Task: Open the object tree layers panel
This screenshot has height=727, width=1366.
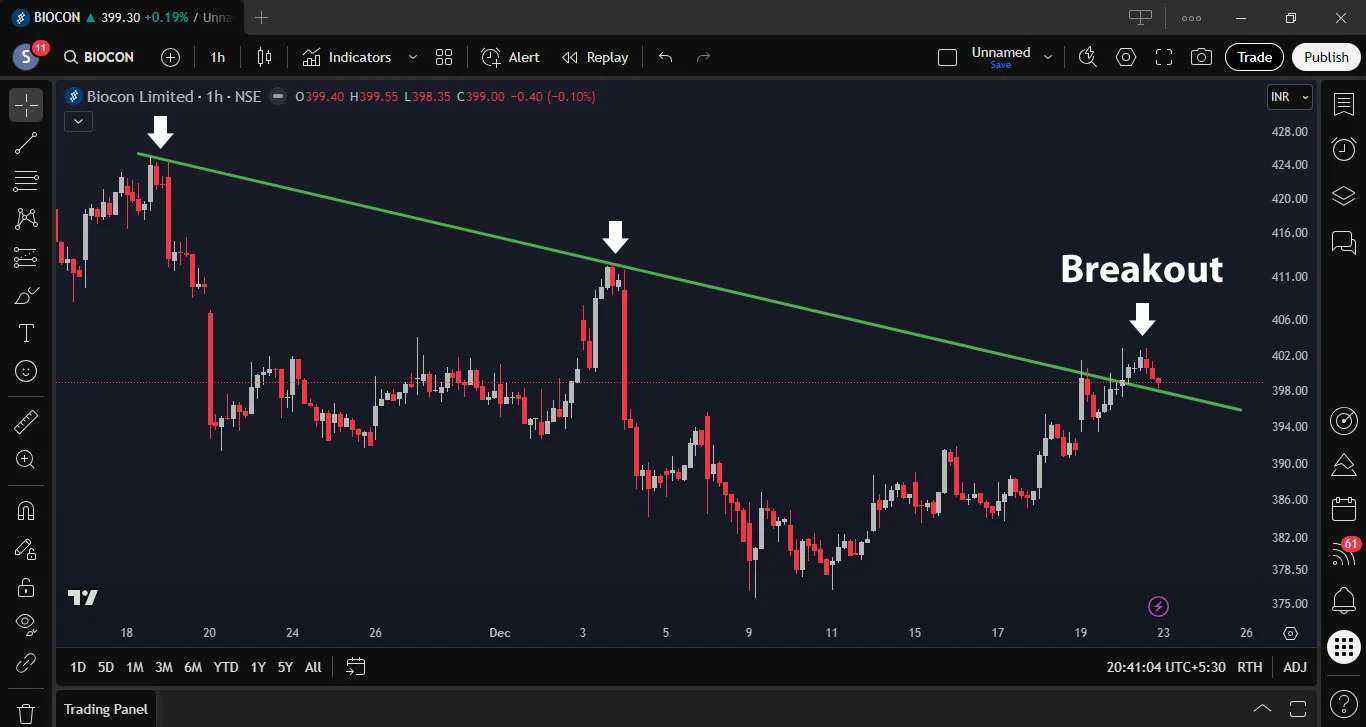Action: click(x=1343, y=196)
